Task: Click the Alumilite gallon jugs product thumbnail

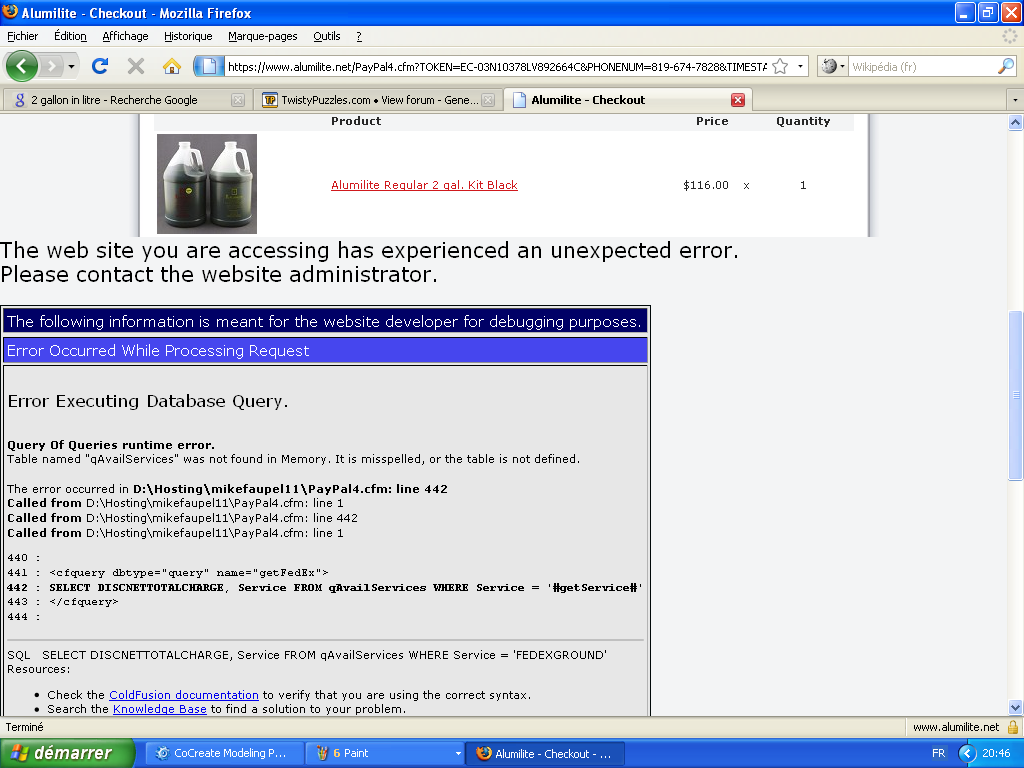Action: pos(207,184)
